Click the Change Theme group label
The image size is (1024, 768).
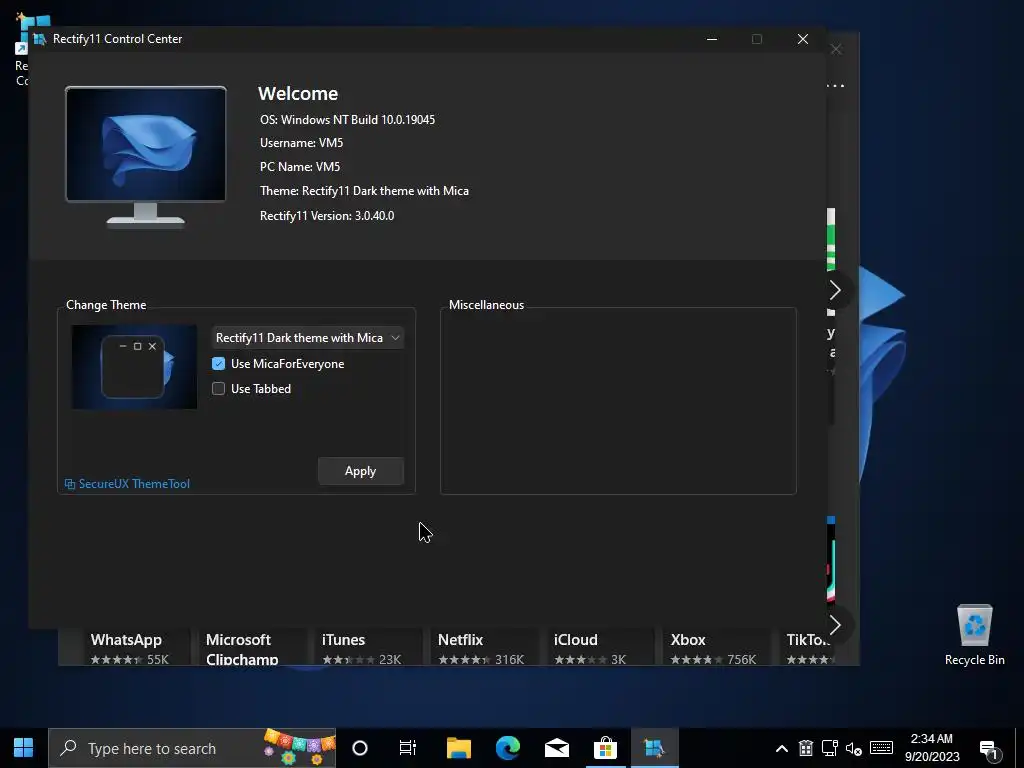106,305
